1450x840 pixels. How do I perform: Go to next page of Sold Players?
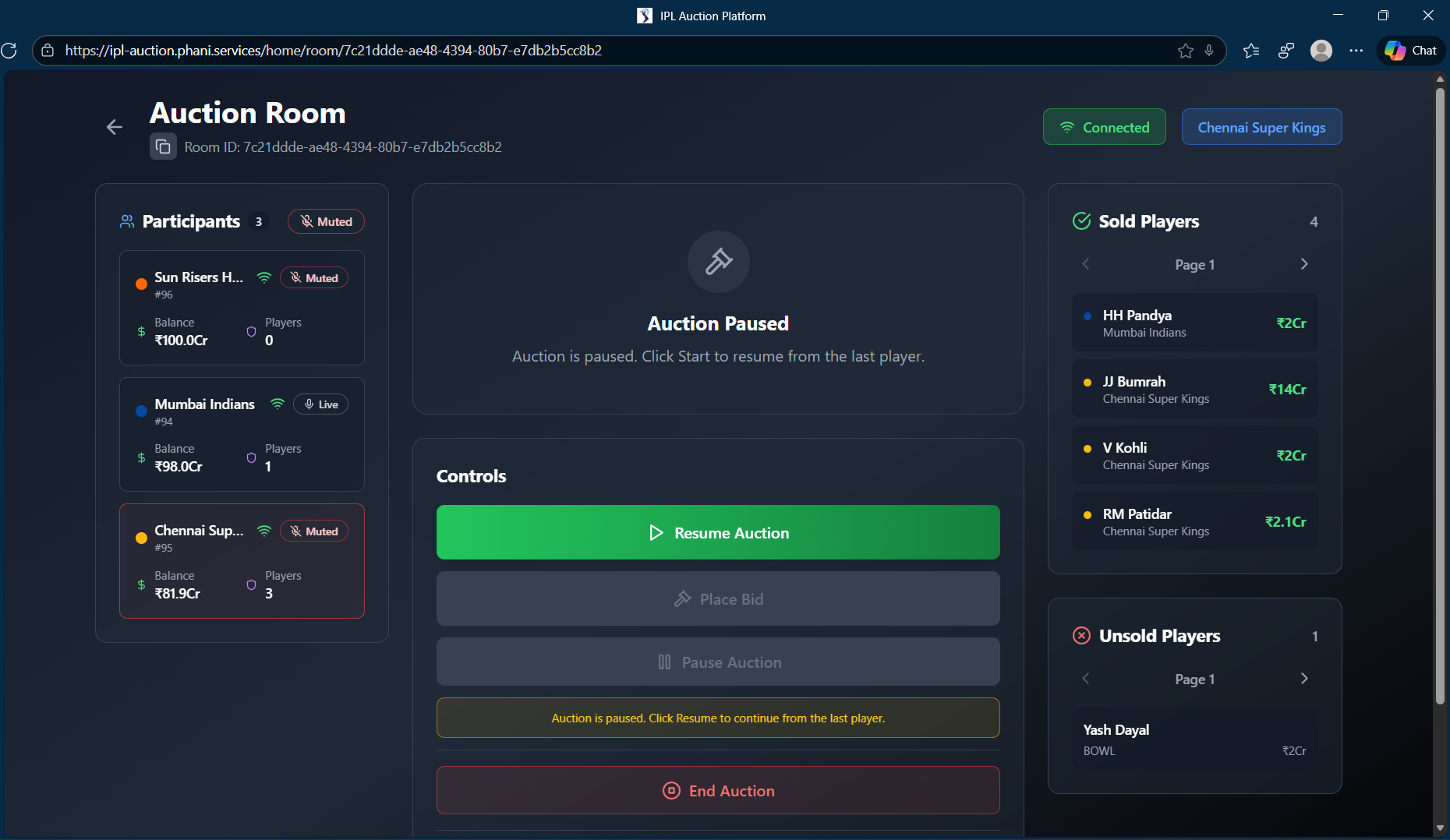click(x=1304, y=264)
